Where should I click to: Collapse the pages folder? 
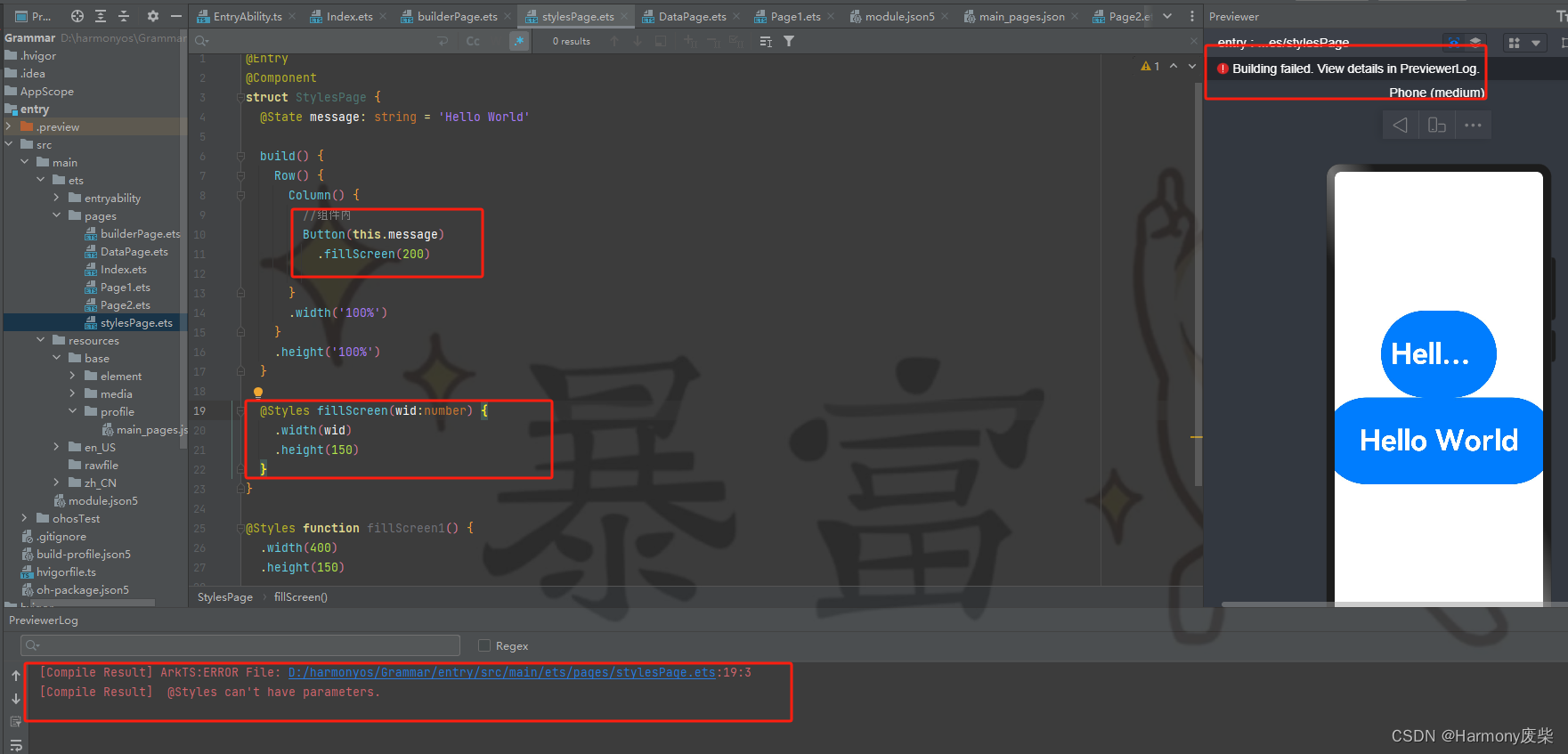tap(57, 215)
